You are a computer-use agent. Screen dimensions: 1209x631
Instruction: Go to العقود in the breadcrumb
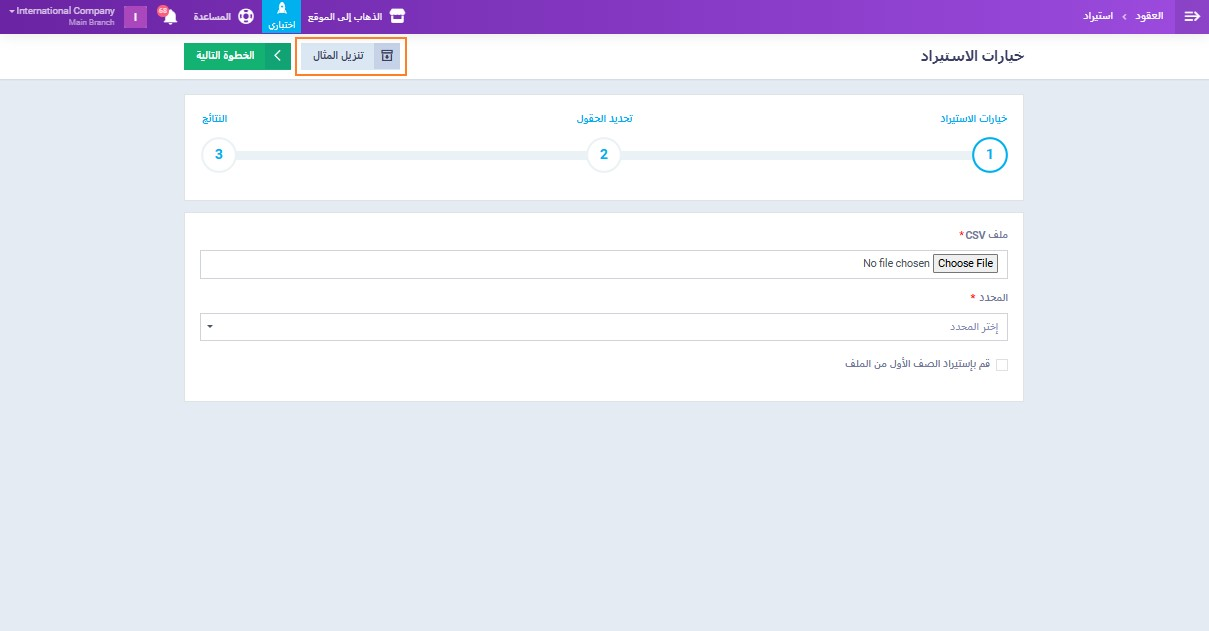[1148, 17]
